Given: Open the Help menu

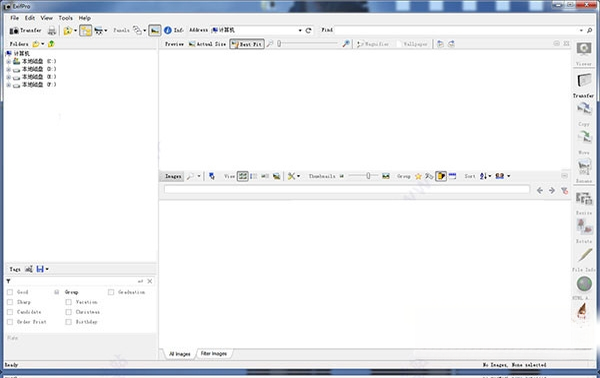Looking at the screenshot, I should [x=85, y=18].
